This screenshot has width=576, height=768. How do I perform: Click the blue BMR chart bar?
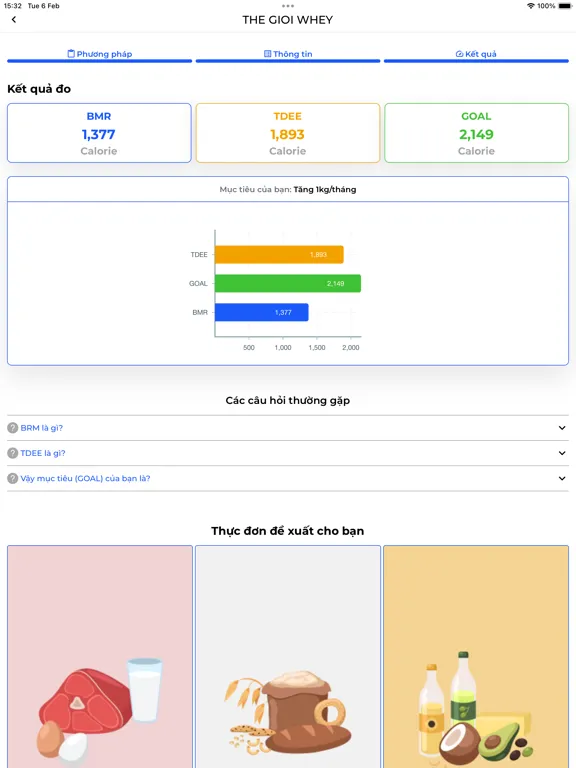[262, 312]
